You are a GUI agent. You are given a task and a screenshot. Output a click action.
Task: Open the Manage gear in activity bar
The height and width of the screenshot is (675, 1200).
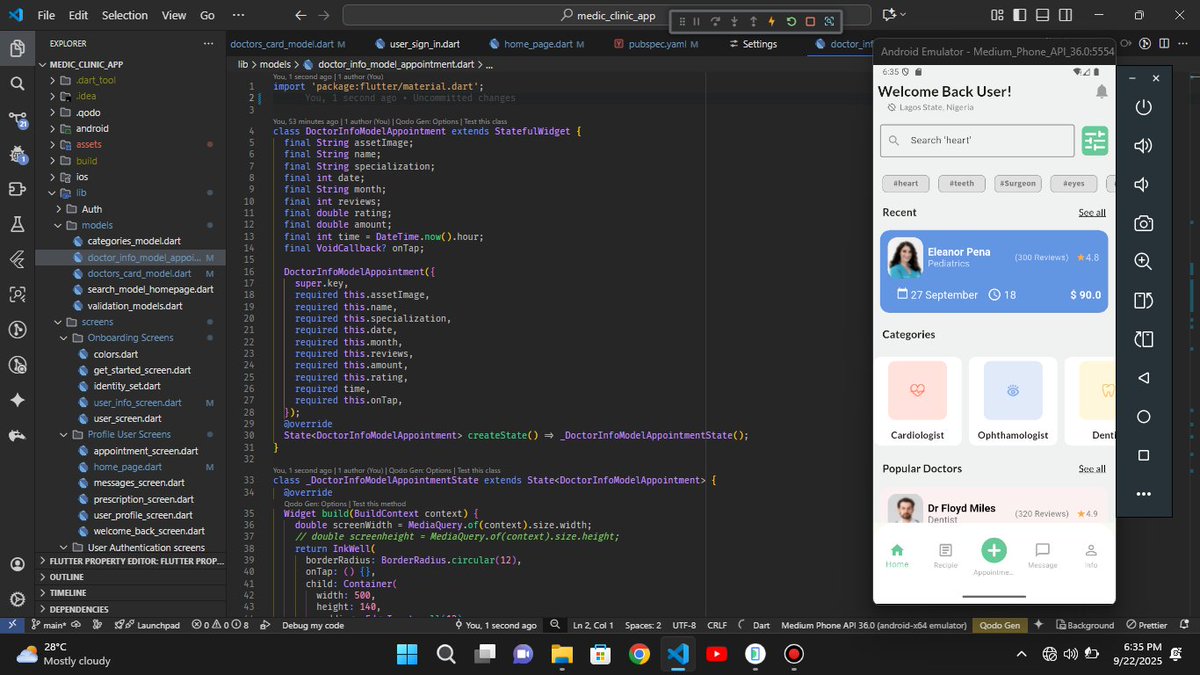(x=17, y=599)
